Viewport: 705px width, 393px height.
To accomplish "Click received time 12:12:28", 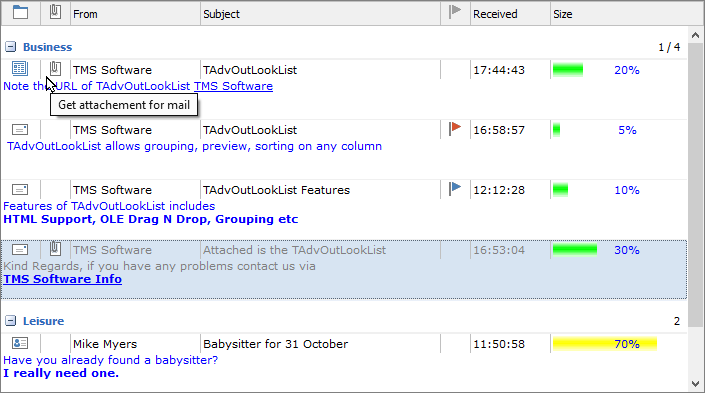I will pyautogui.click(x=499, y=190).
